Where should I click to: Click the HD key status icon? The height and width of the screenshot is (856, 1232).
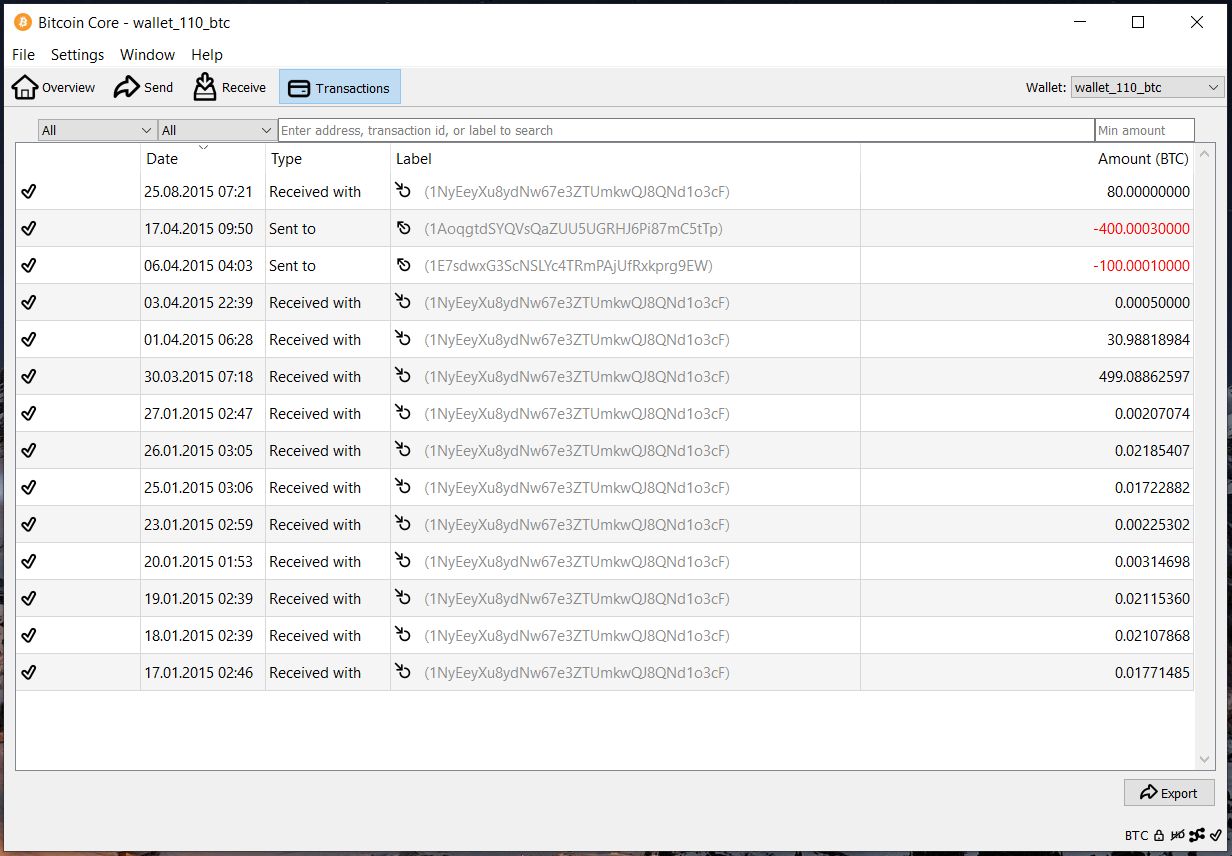point(1178,835)
